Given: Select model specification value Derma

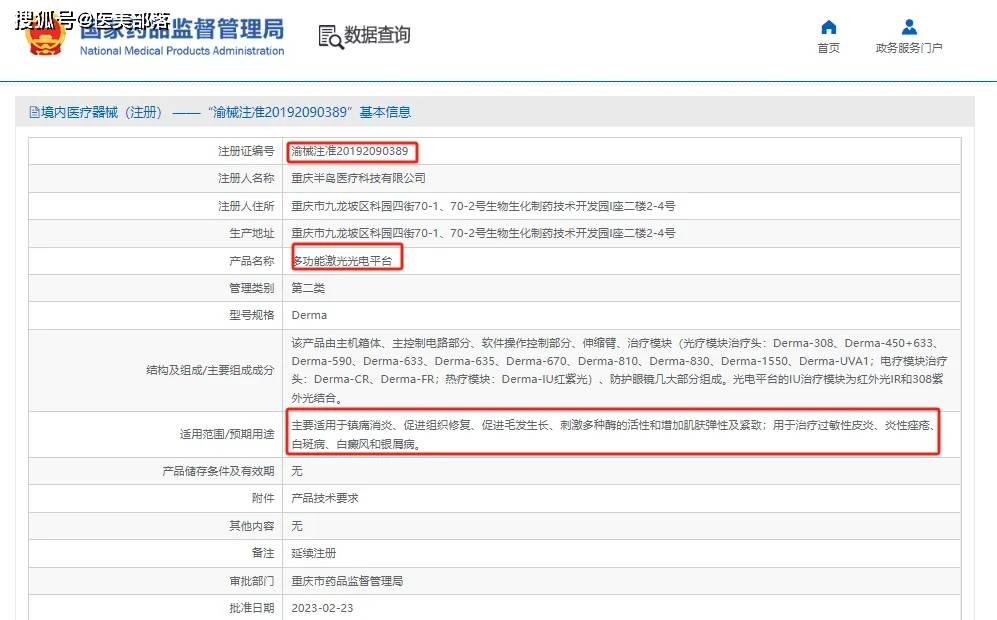Looking at the screenshot, I should [309, 315].
